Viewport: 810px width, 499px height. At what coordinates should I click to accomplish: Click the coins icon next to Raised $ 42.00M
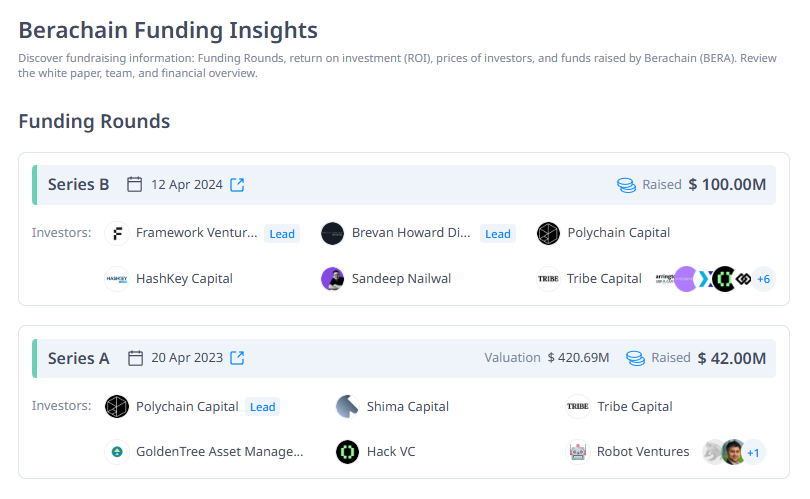(635, 358)
